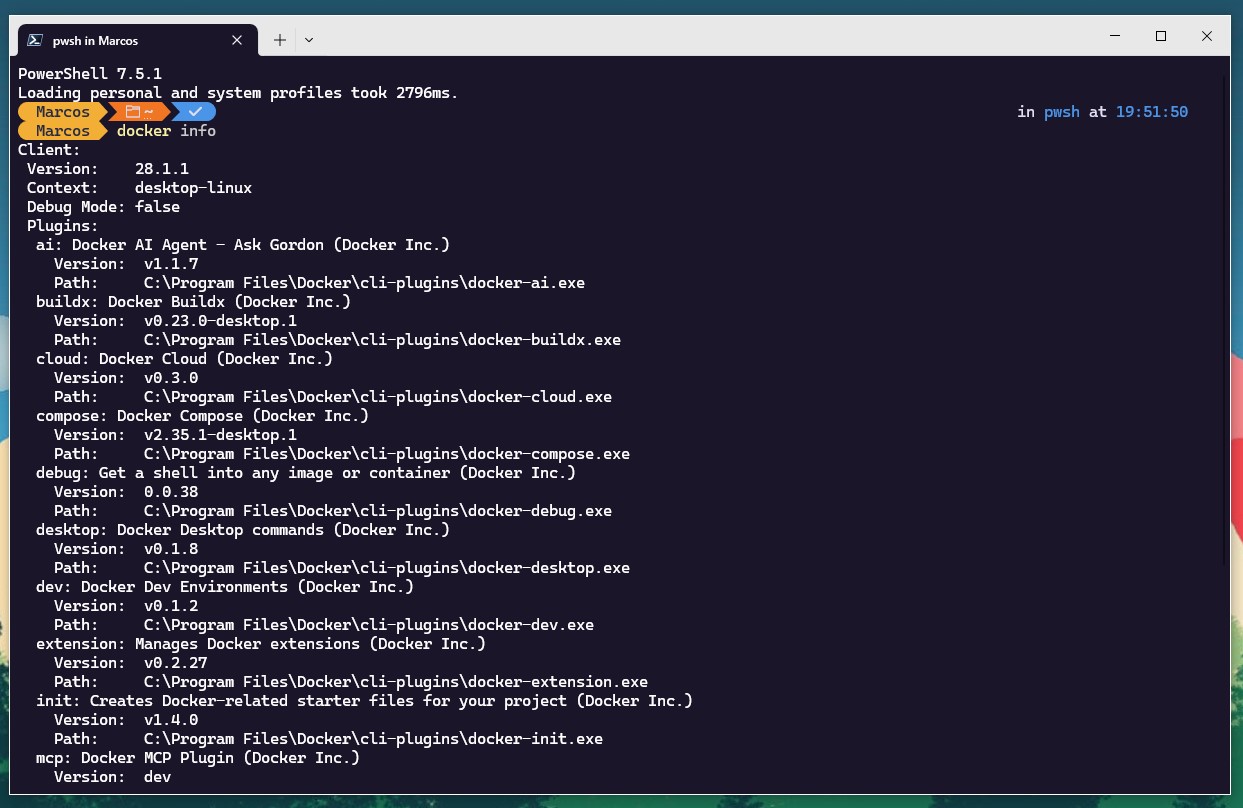This screenshot has height=808, width=1243.
Task: Click version 'v2.35.1-desktop.1' text
Action: 220,435
